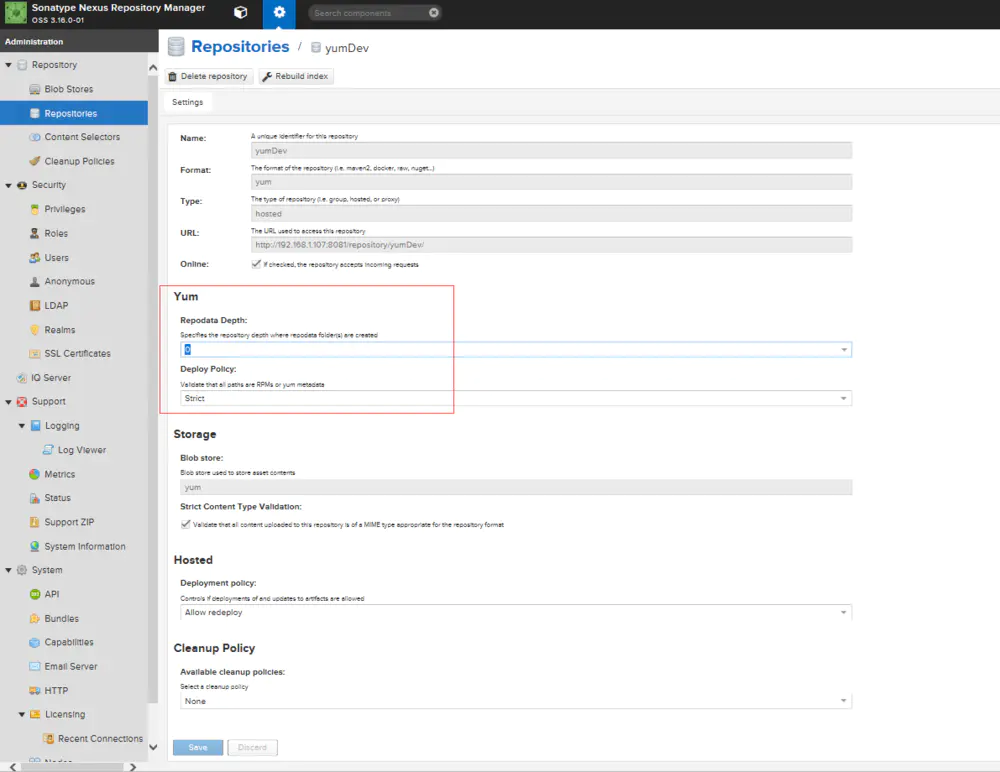This screenshot has width=1000, height=772.
Task: Click the SSL Certificates icon
Action: pos(35,353)
